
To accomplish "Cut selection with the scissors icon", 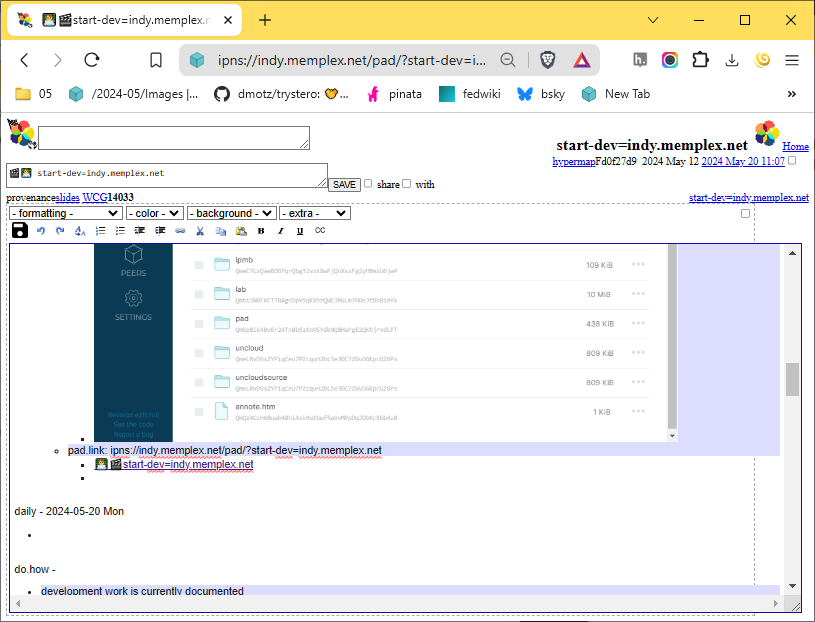I will coord(200,231).
